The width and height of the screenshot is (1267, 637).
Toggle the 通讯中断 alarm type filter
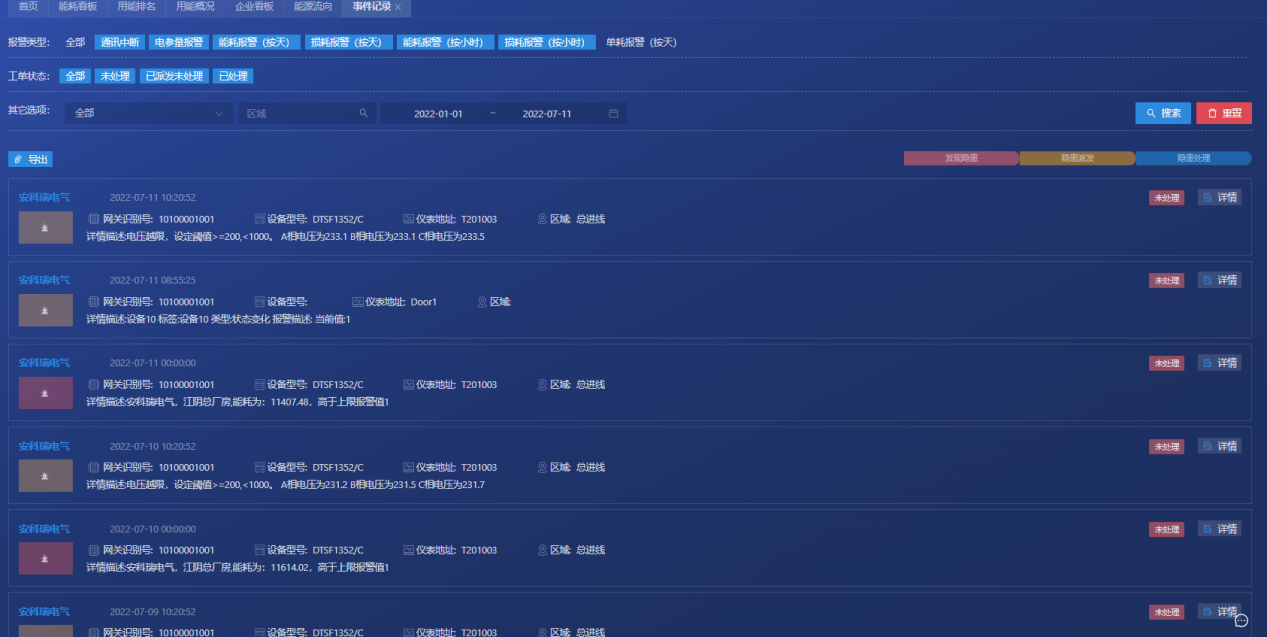click(119, 43)
